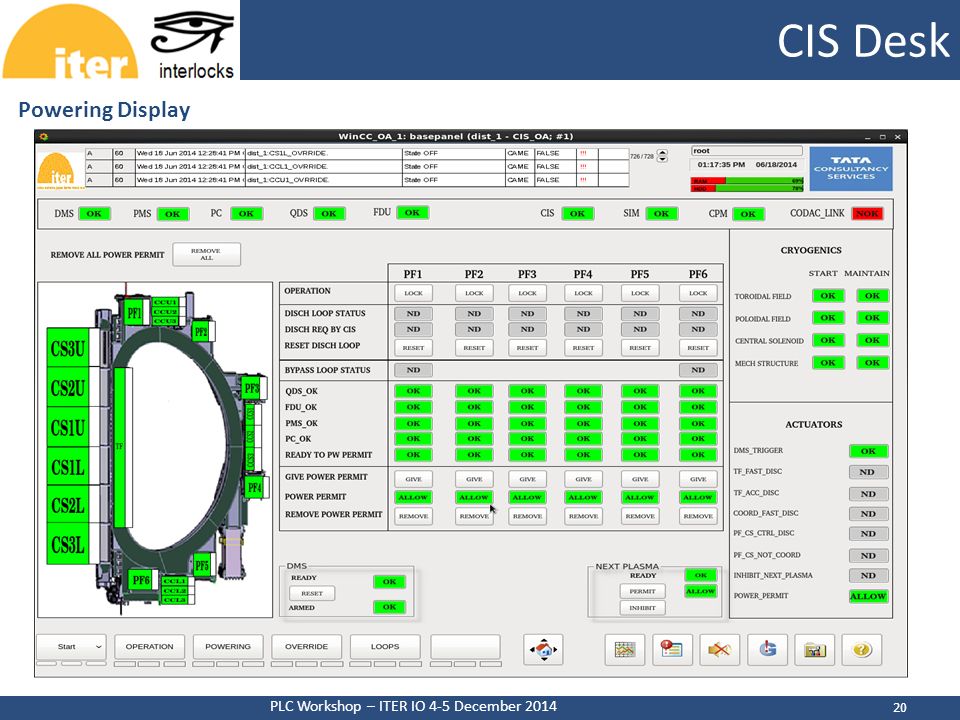This screenshot has height=720, width=960.
Task: Click the ITER logo inside the panel
Action: pos(61,170)
